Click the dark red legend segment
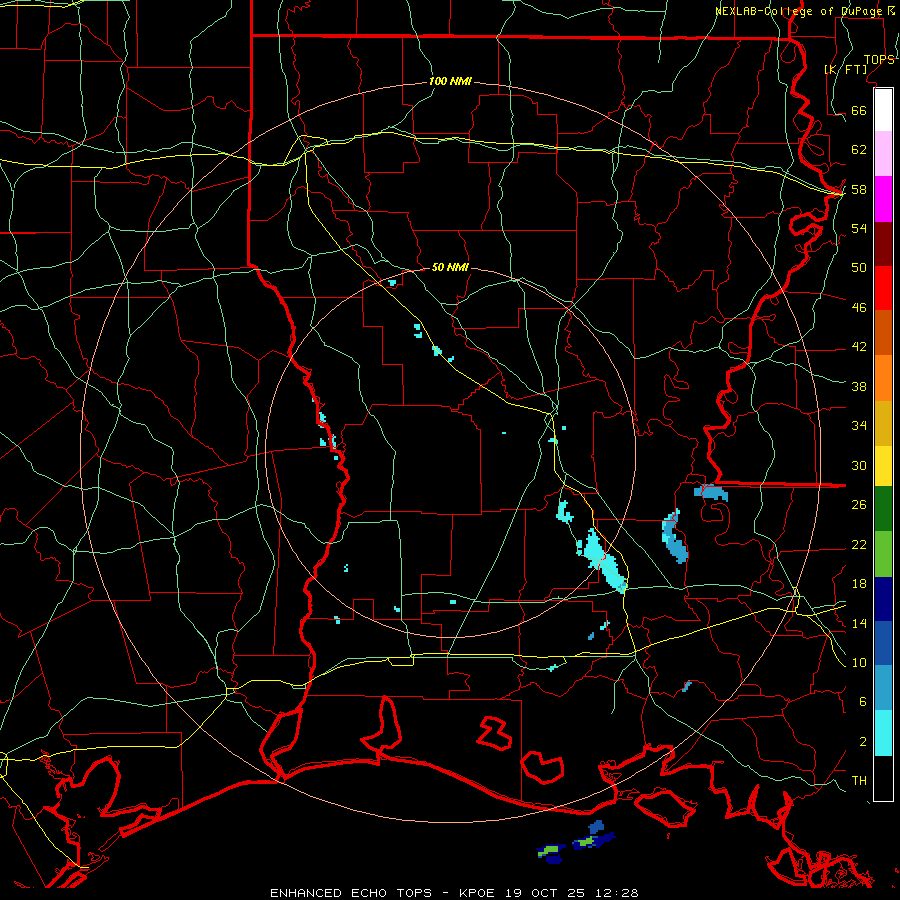This screenshot has height=900, width=900. point(883,243)
